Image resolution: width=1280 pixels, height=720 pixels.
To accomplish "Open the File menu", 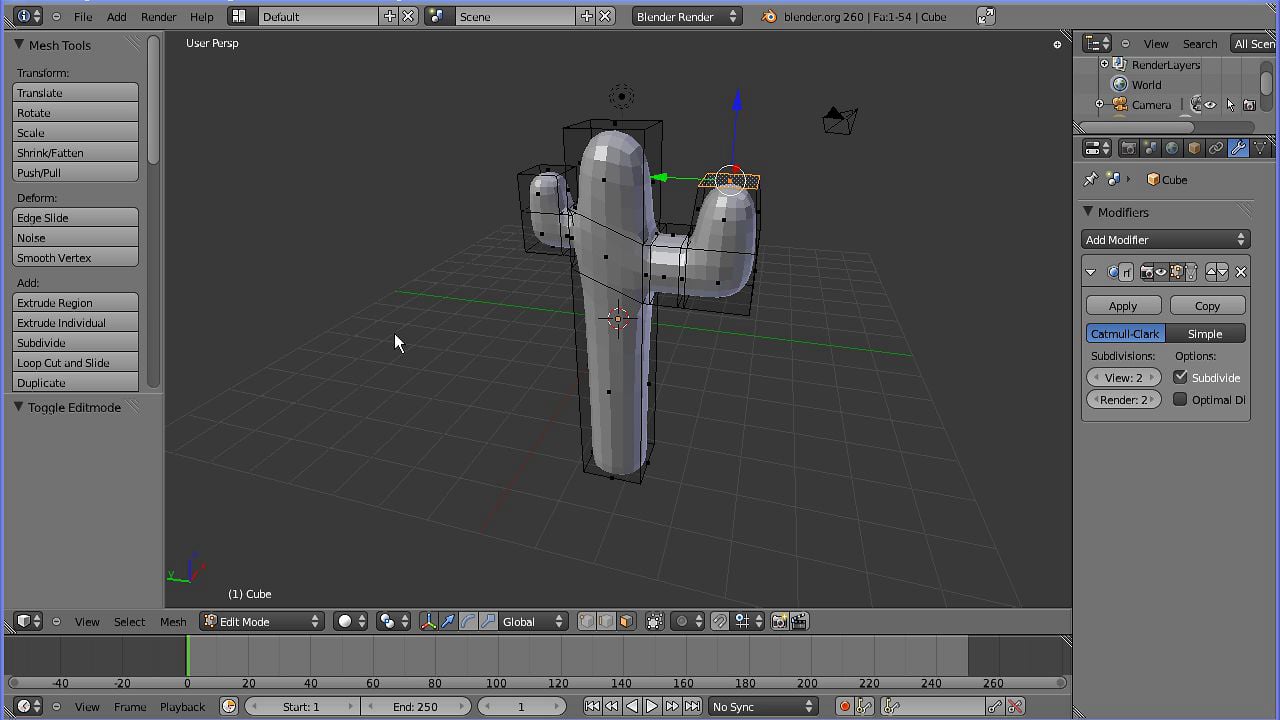I will click(x=83, y=16).
